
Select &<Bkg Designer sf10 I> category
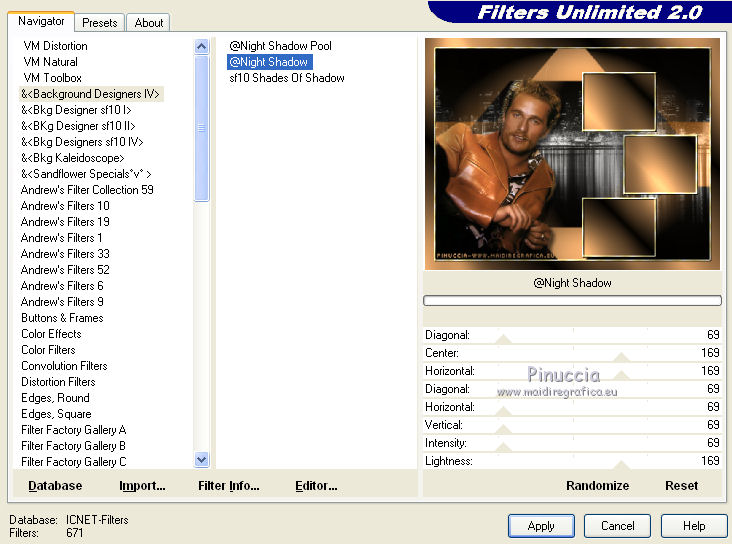click(x=76, y=110)
